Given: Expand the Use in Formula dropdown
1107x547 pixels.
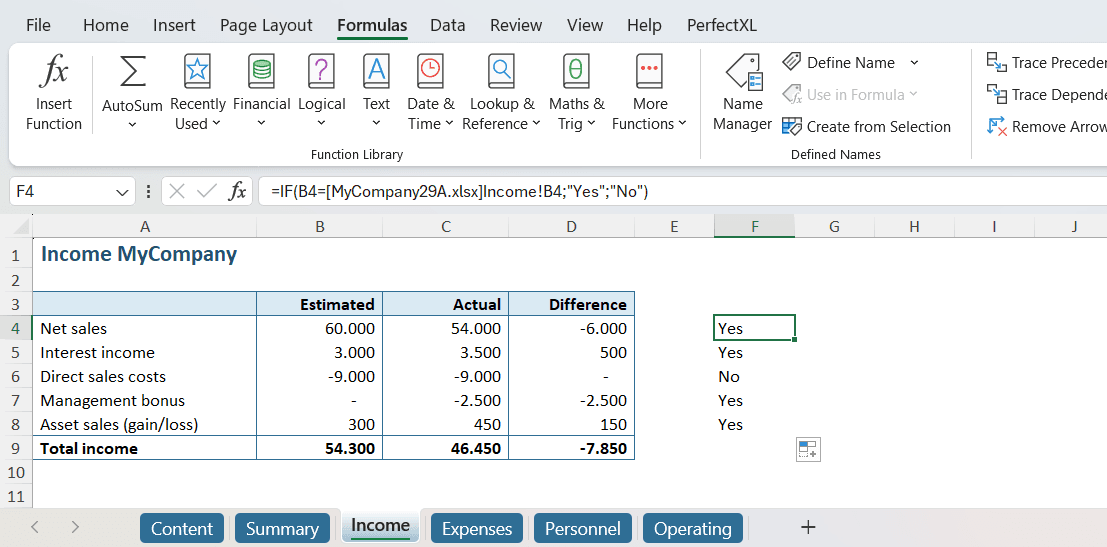Looking at the screenshot, I should point(913,95).
